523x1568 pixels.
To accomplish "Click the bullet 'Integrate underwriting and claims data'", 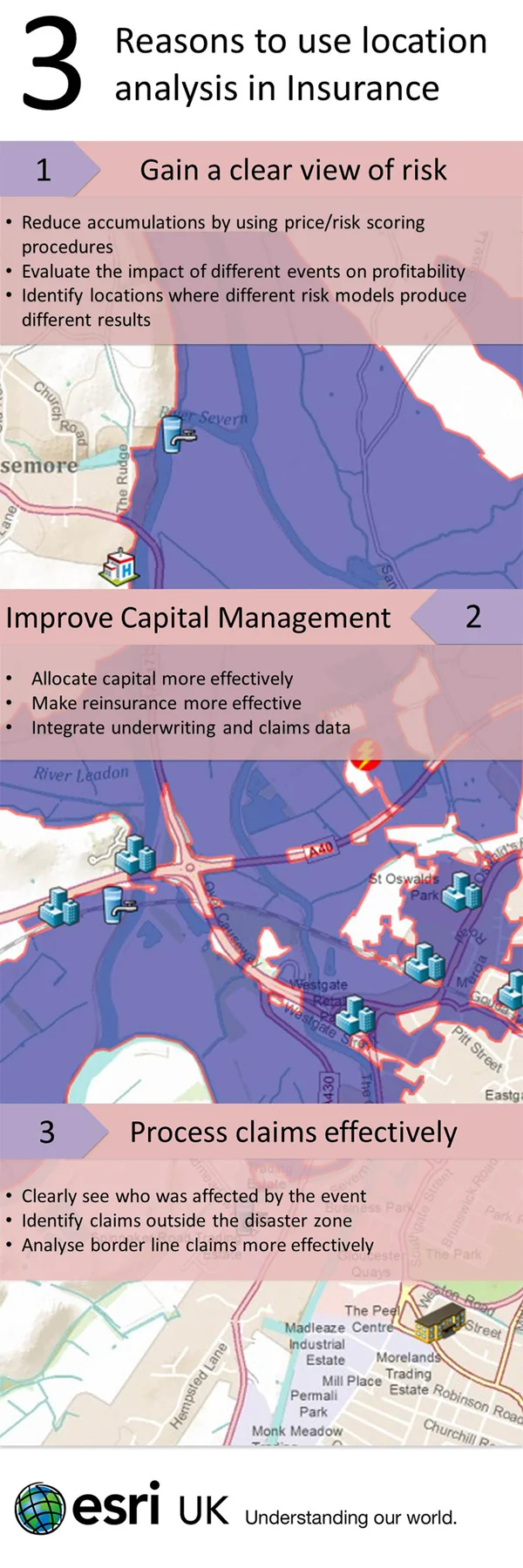I will point(191,727).
